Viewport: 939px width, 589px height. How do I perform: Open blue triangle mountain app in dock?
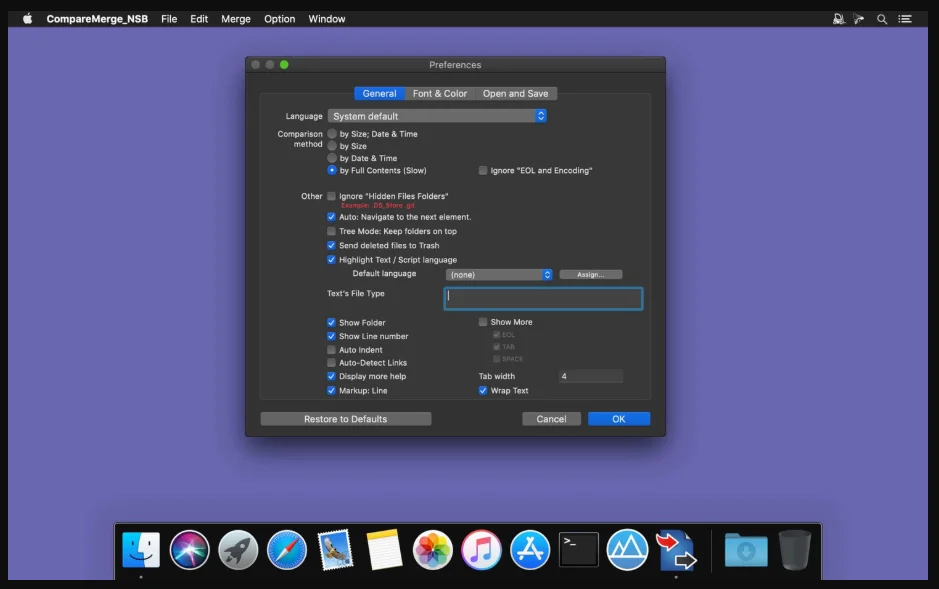(x=627, y=549)
